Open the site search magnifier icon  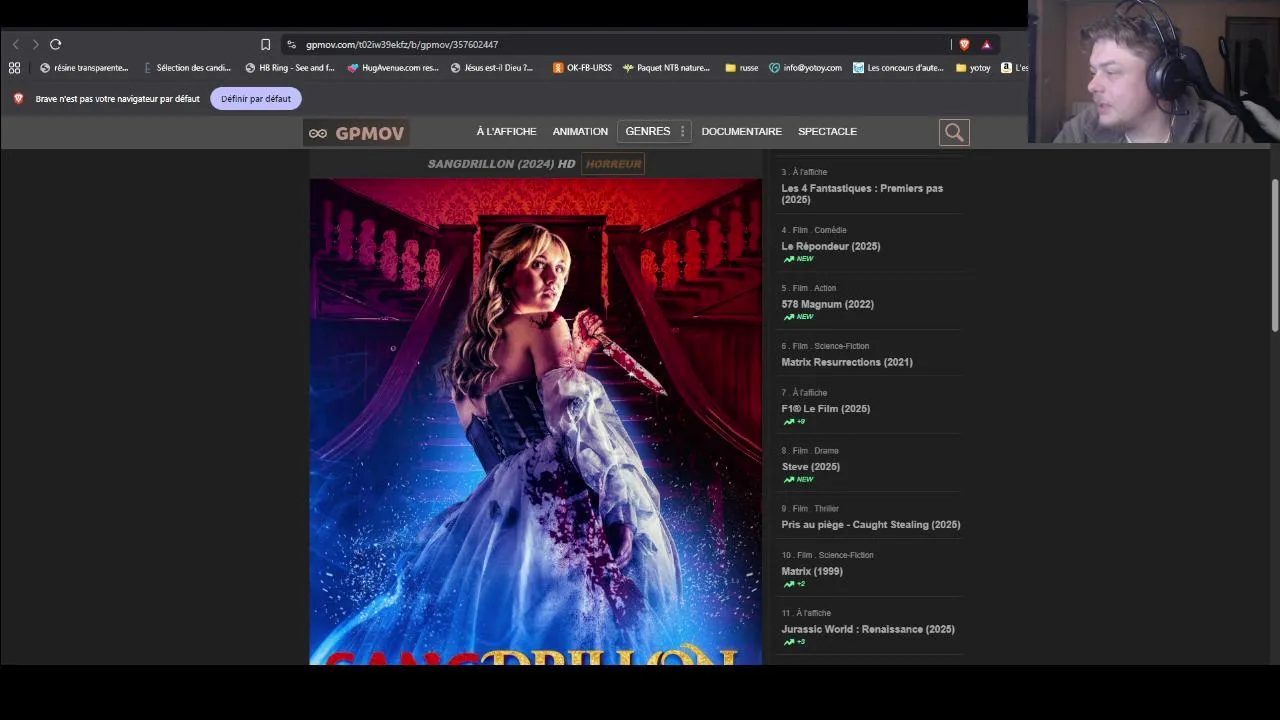click(x=954, y=132)
